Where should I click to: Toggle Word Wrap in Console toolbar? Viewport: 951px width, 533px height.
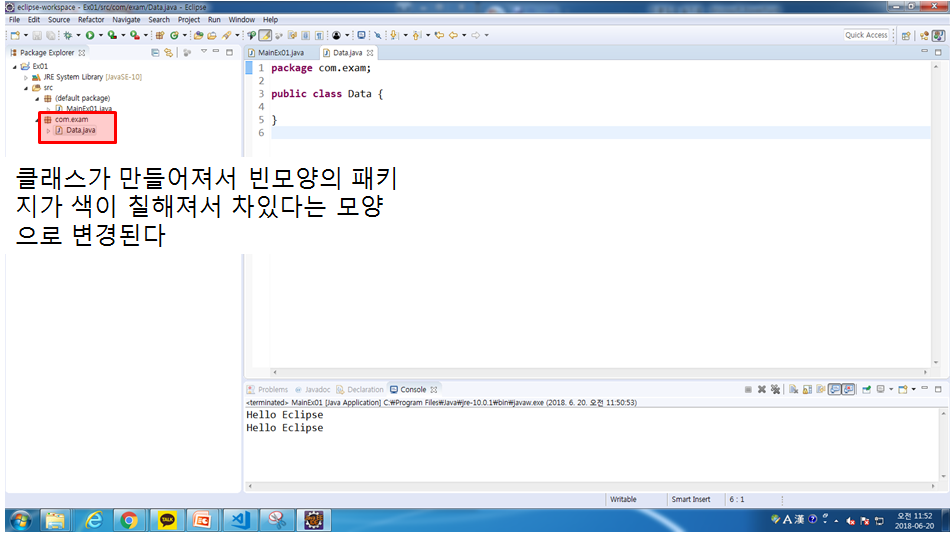tap(821, 389)
